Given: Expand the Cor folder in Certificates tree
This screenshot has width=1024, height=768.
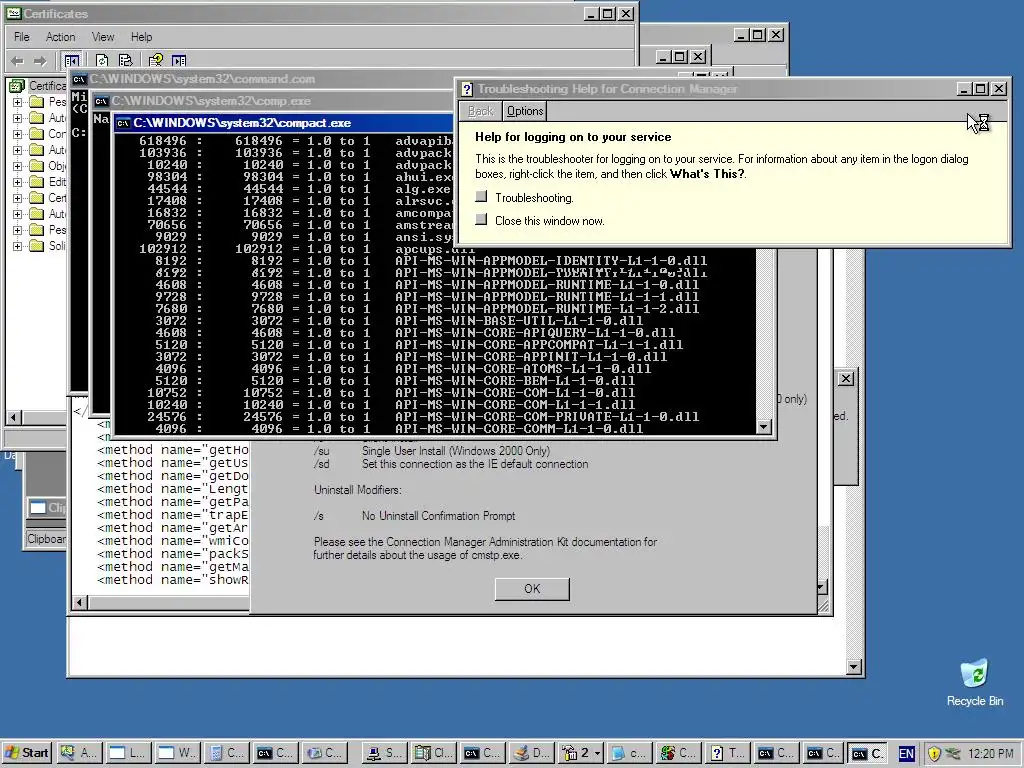Looking at the screenshot, I should click(x=18, y=134).
